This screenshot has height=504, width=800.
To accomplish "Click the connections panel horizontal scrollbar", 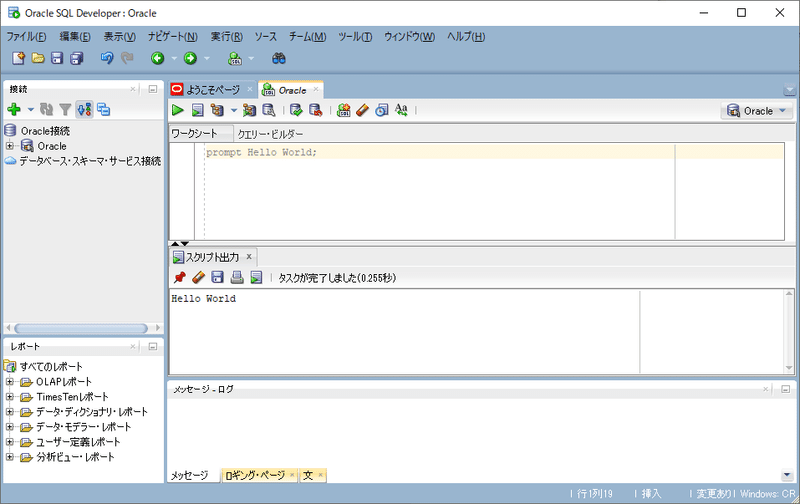I will coord(81,328).
